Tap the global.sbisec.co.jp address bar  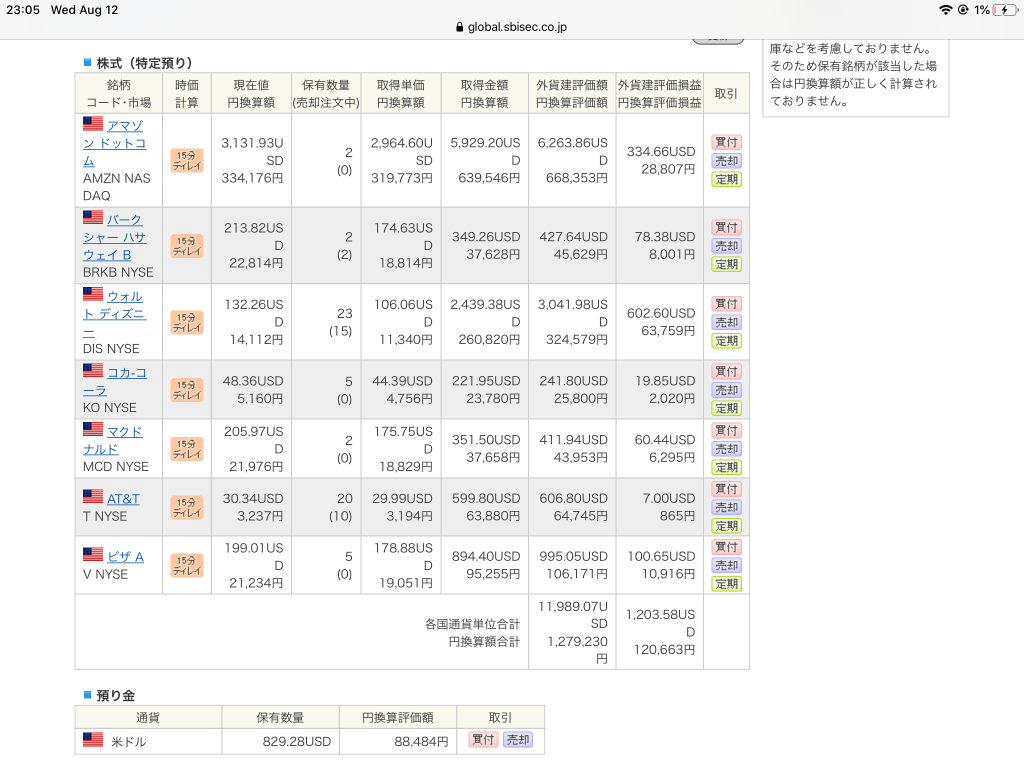pyautogui.click(x=512, y=27)
